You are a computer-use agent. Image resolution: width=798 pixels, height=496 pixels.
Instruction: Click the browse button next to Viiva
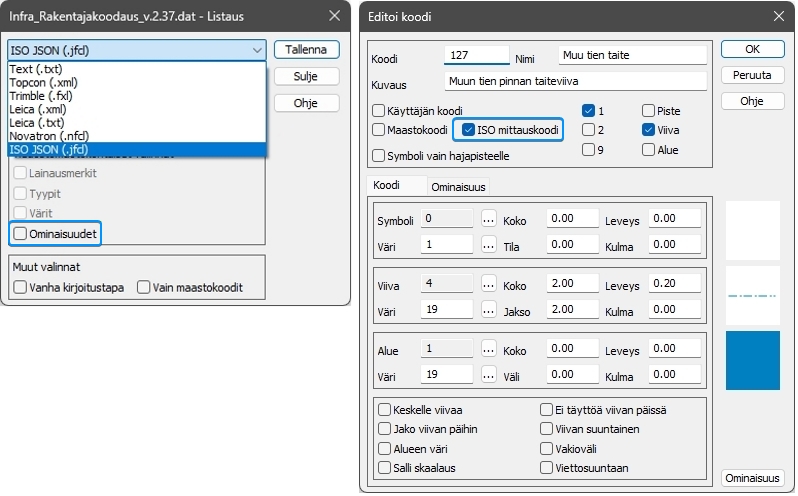click(x=489, y=284)
